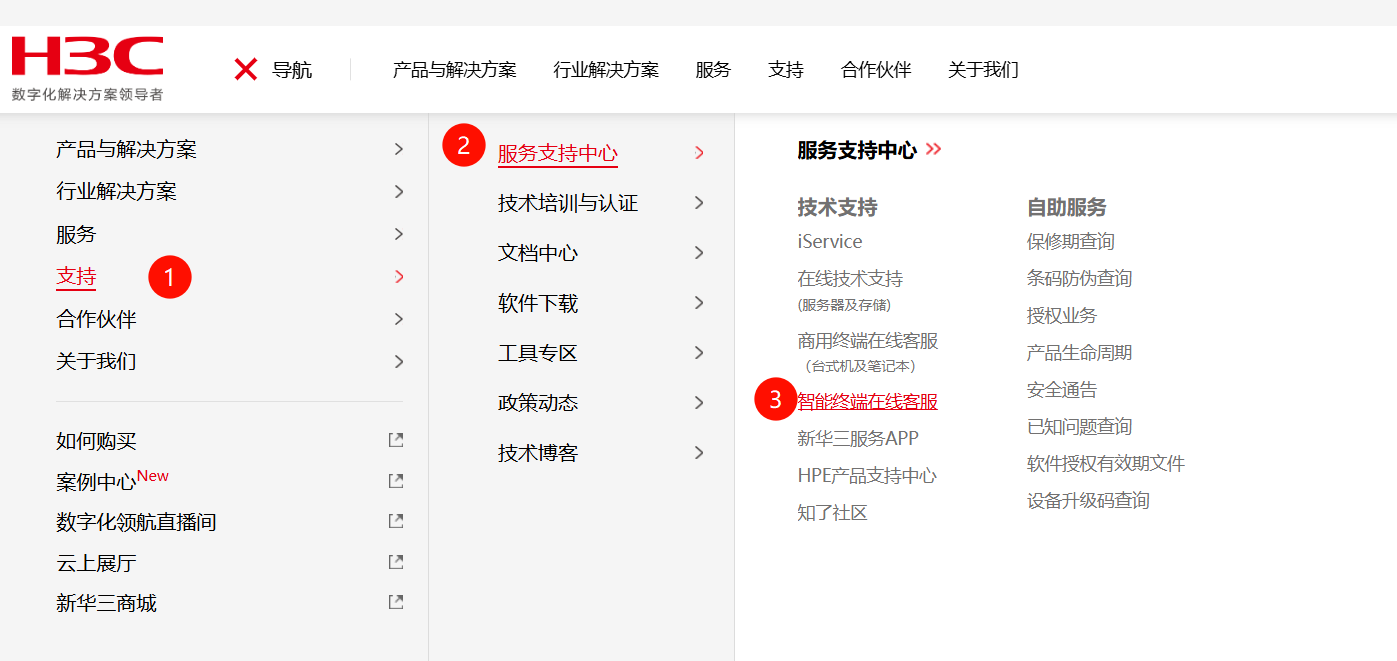The height and width of the screenshot is (661, 1397).
Task: Open HPE产品支持中心 link
Action: 867,475
